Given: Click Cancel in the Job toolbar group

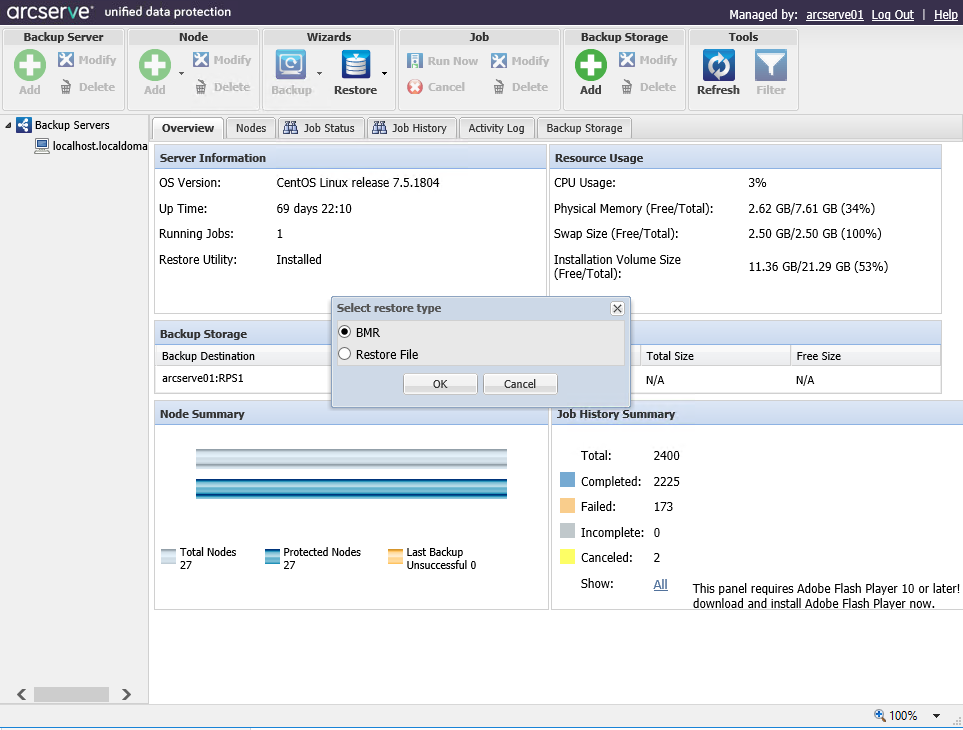Looking at the screenshot, I should point(436,87).
